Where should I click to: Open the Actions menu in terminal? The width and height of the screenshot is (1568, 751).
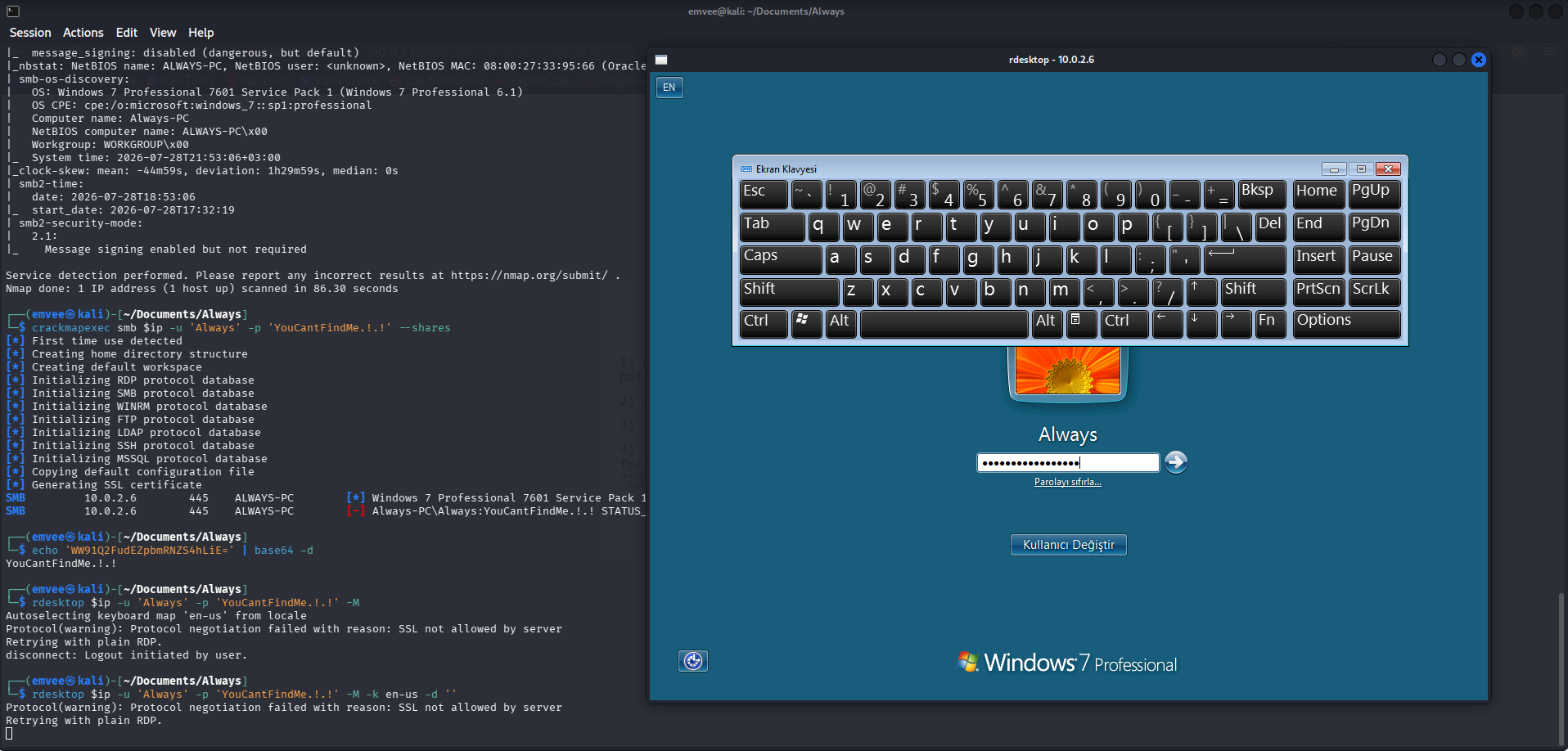pos(83,33)
